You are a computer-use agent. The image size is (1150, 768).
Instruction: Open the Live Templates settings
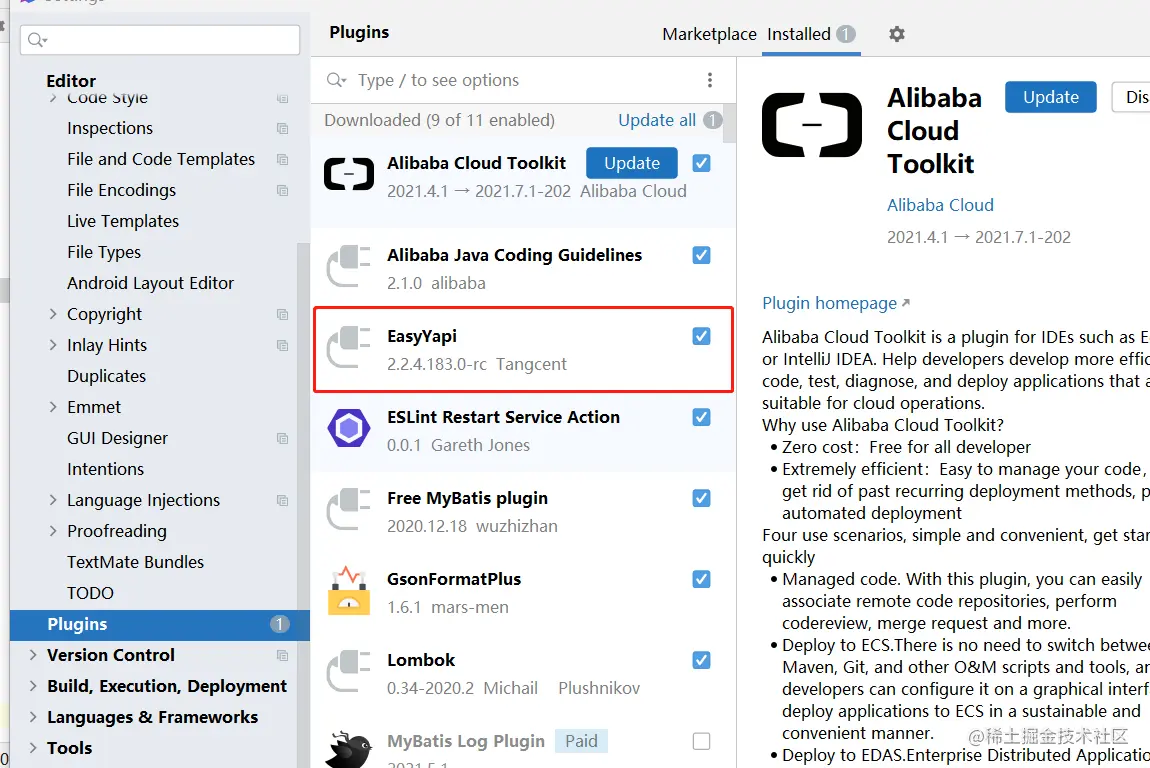point(122,222)
